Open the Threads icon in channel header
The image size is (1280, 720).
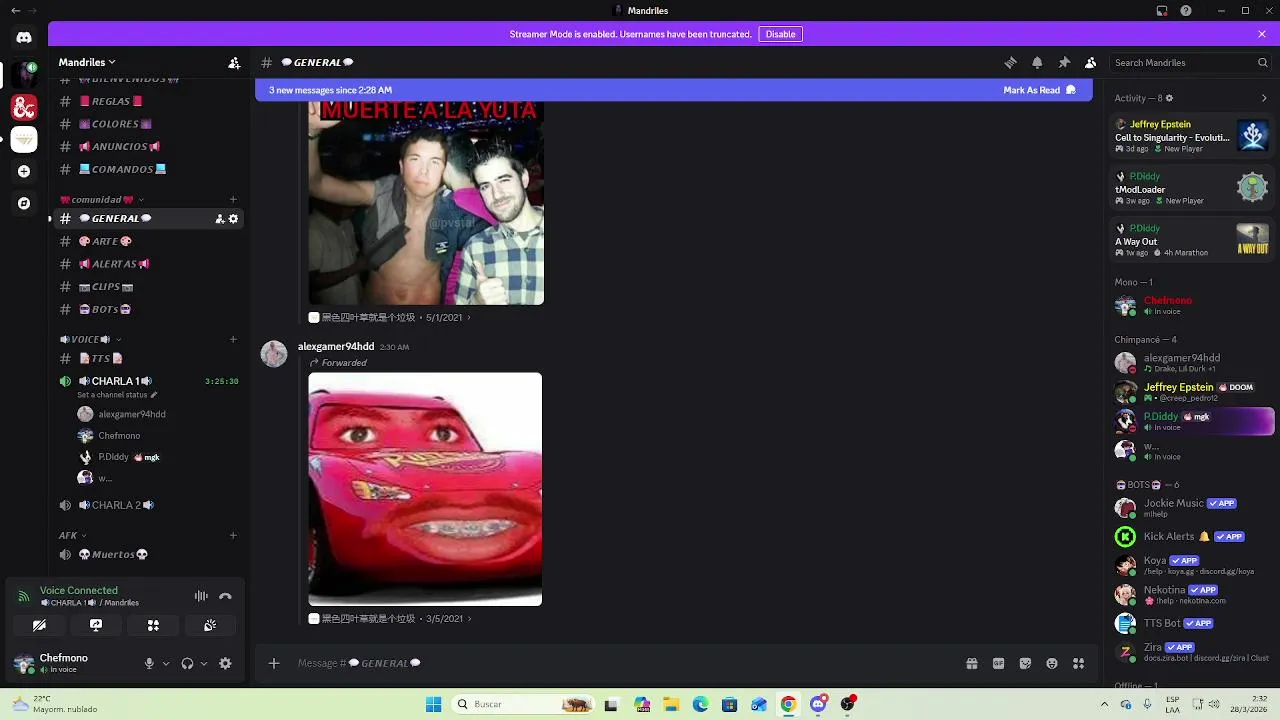pos(1010,62)
